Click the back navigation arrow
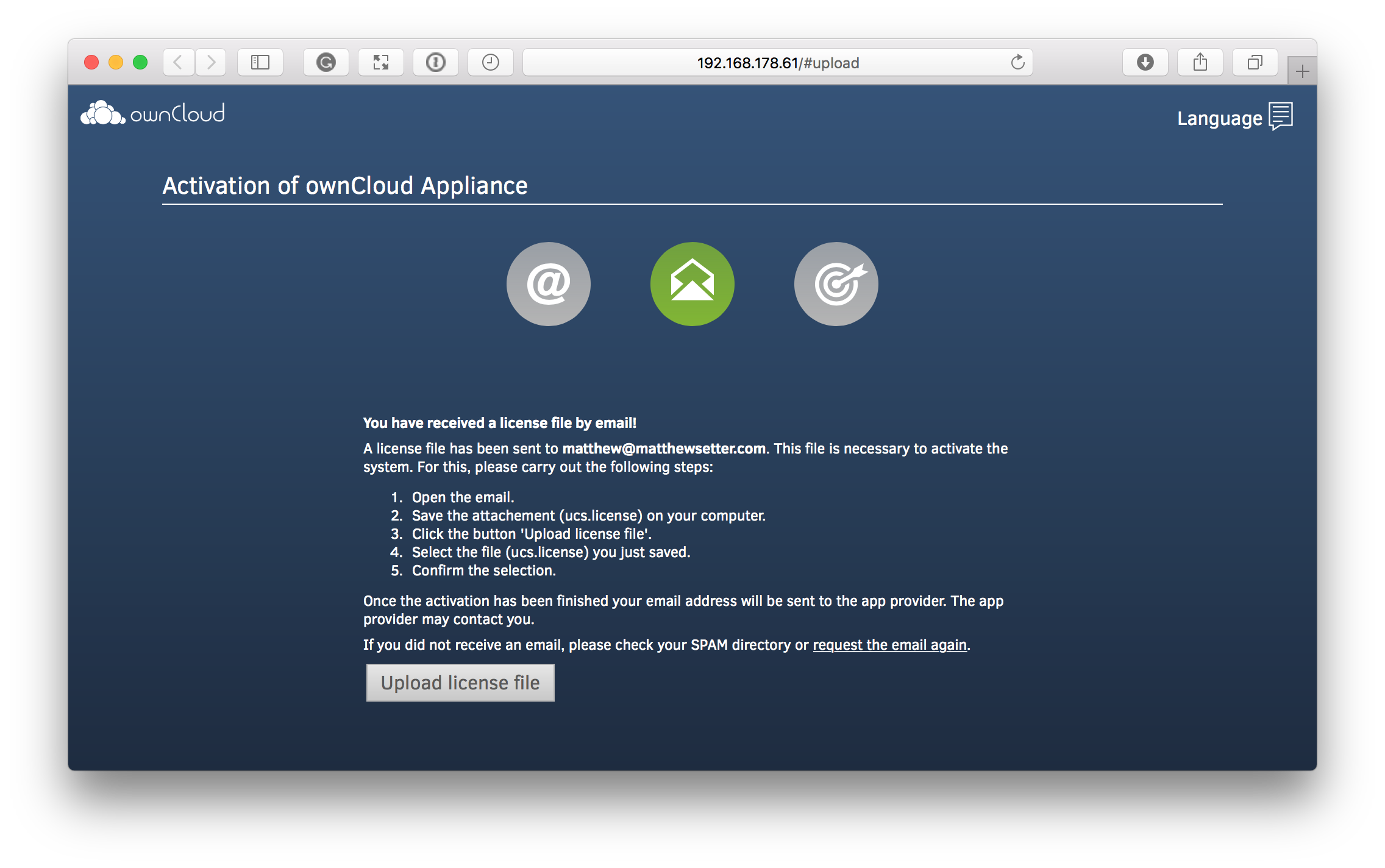This screenshot has height=868, width=1385. tap(177, 62)
